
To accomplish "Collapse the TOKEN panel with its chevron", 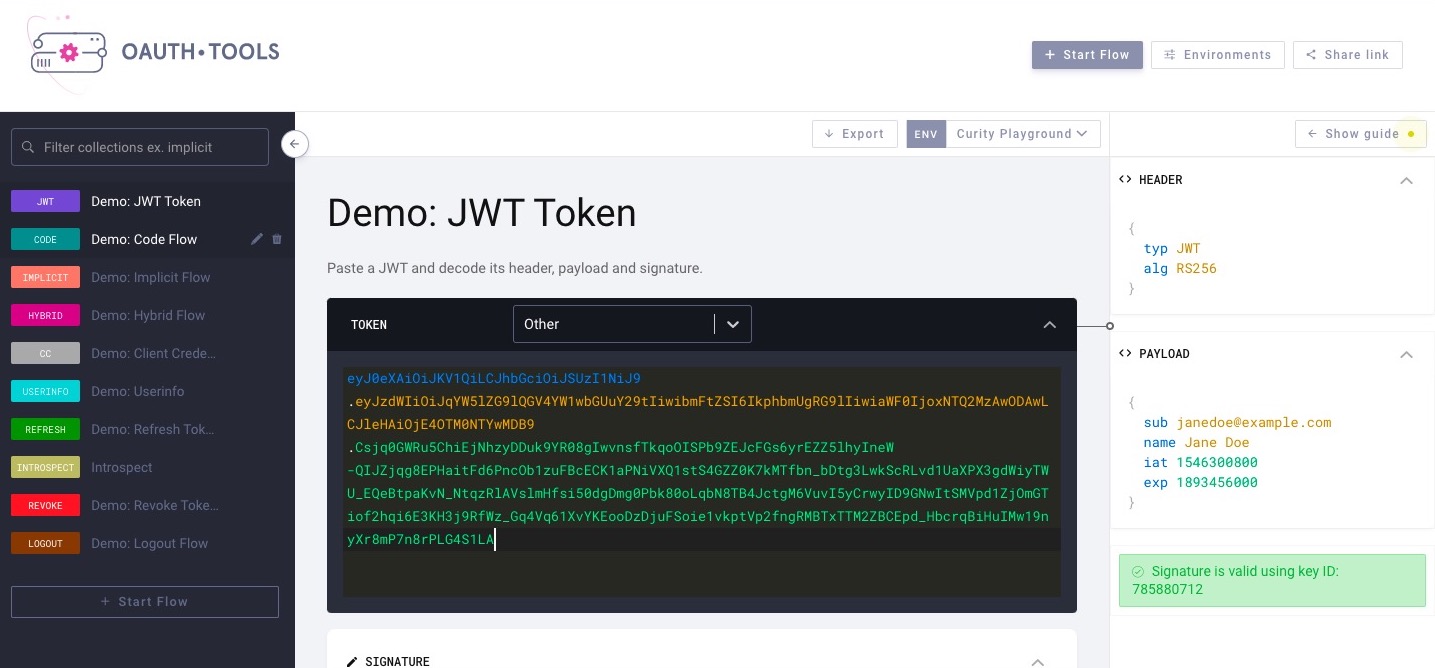I will (x=1050, y=324).
